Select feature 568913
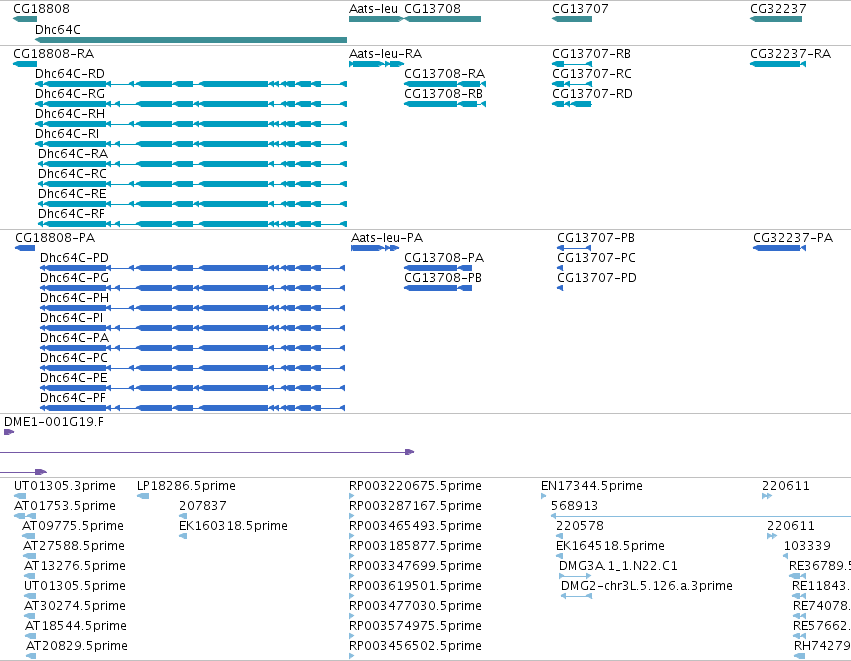851x661 pixels. point(574,506)
